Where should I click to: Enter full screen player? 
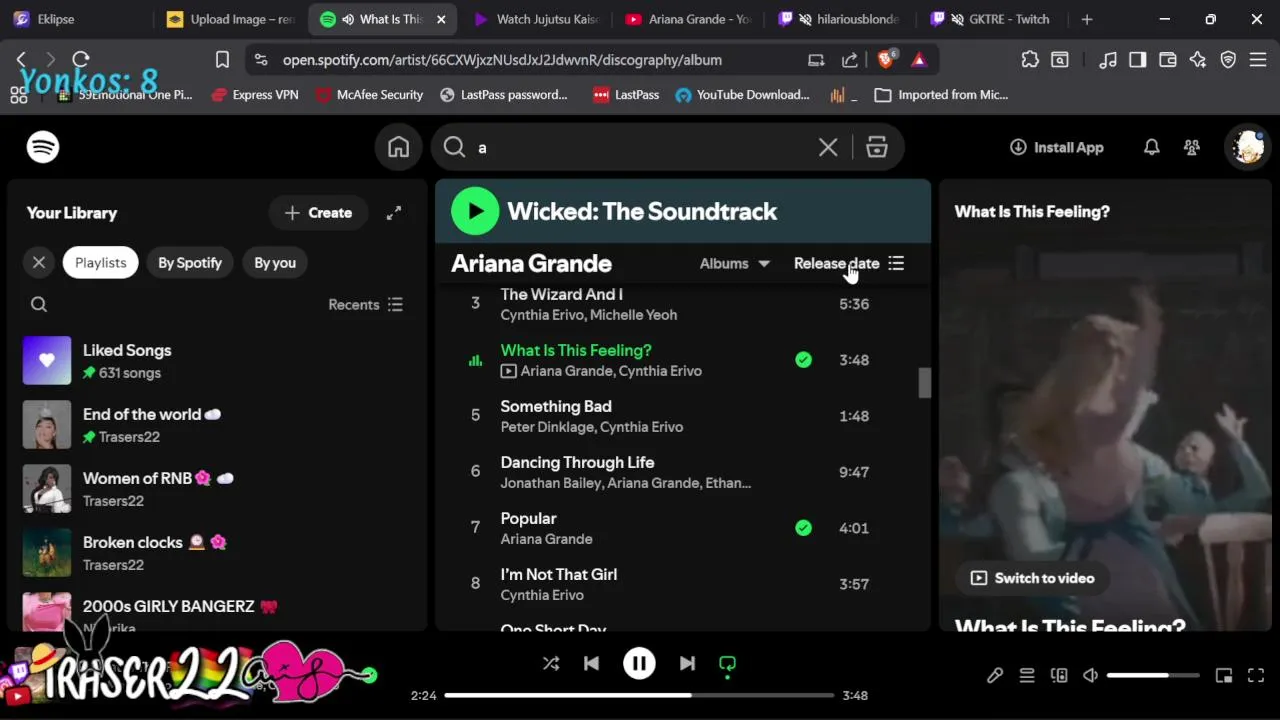pos(1256,676)
